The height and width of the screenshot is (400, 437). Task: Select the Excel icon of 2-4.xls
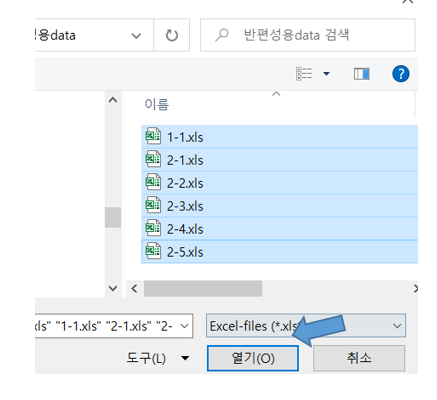[153, 228]
